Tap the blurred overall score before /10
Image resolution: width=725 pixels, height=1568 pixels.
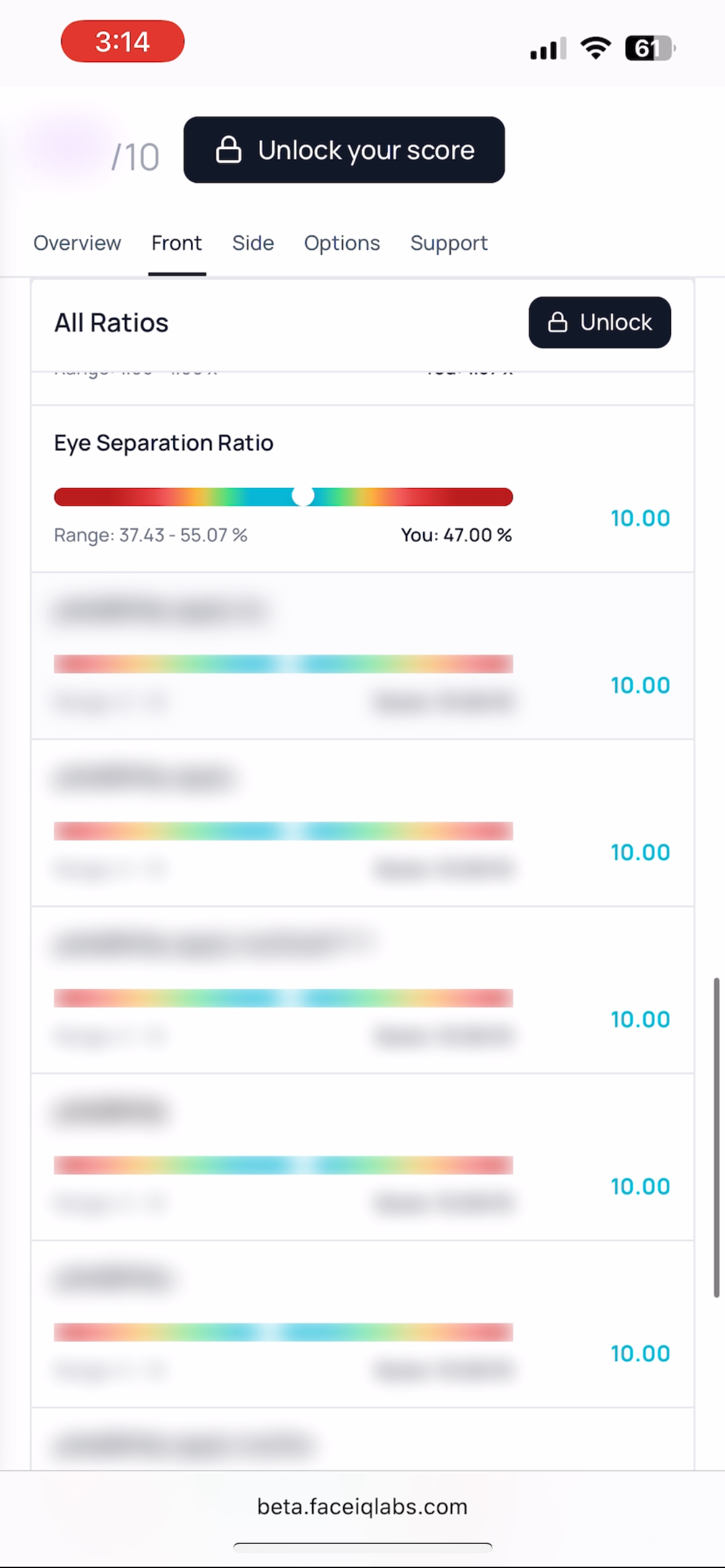coord(68,149)
